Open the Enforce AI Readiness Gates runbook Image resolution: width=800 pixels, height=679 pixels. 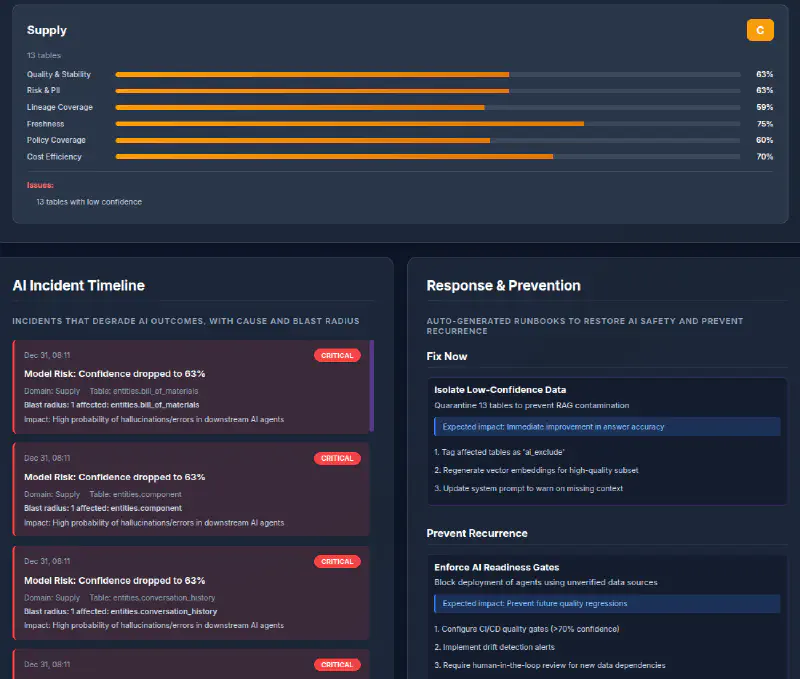[x=497, y=567]
